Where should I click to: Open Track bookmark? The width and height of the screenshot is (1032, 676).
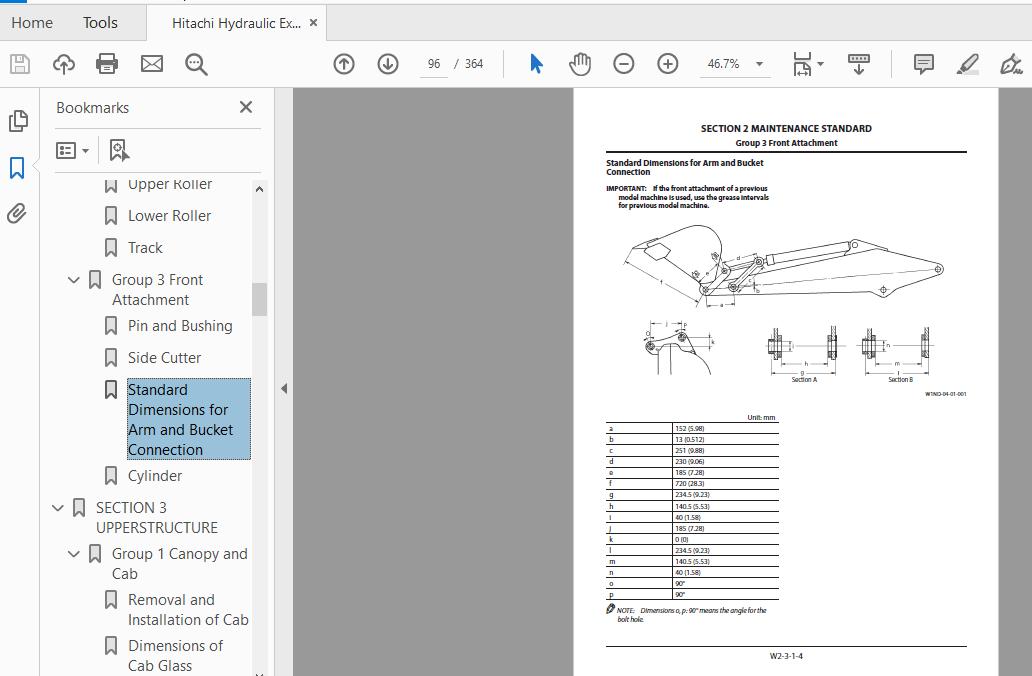click(145, 248)
